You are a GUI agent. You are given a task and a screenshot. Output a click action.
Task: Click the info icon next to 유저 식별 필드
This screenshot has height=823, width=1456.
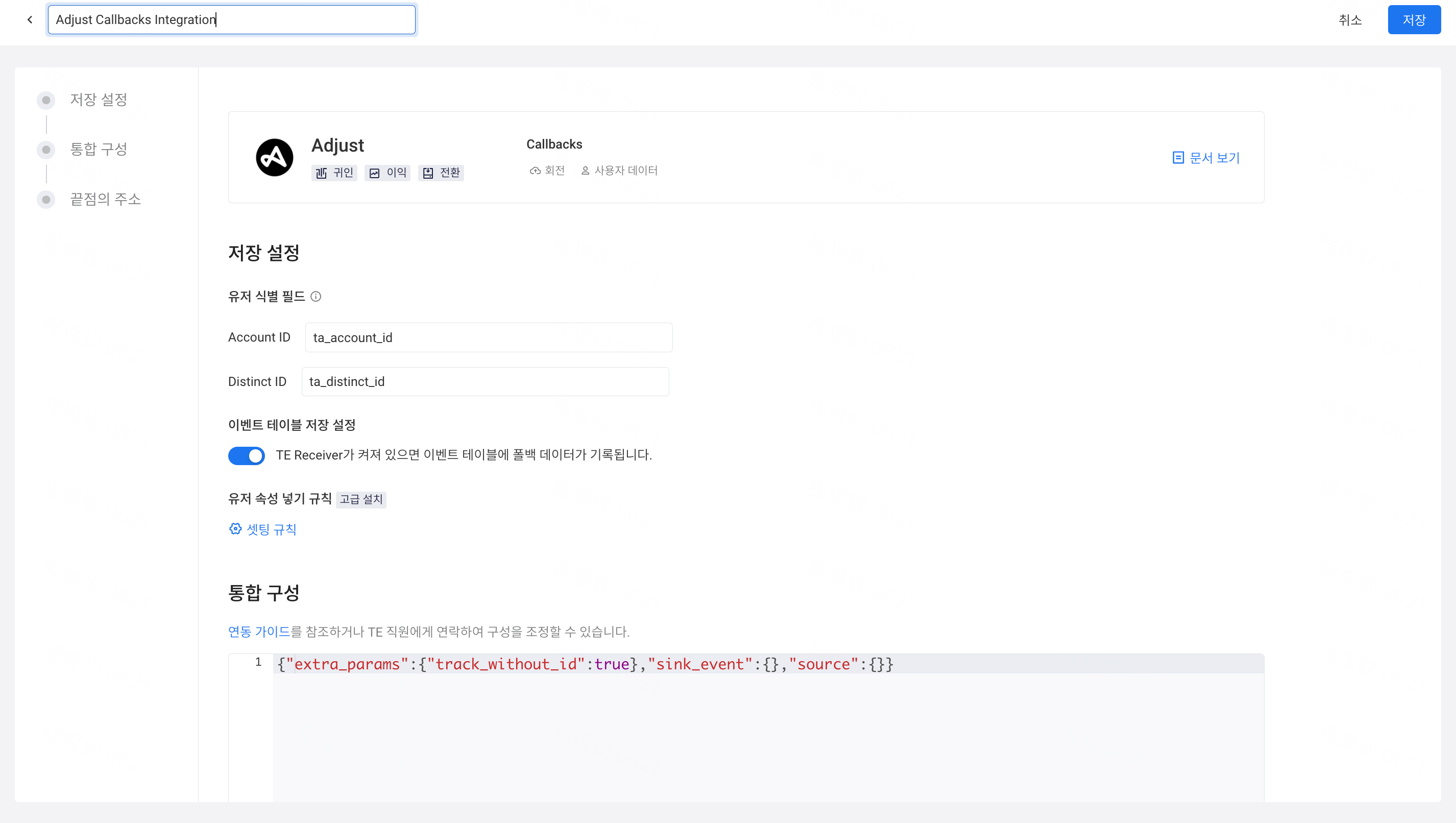316,297
